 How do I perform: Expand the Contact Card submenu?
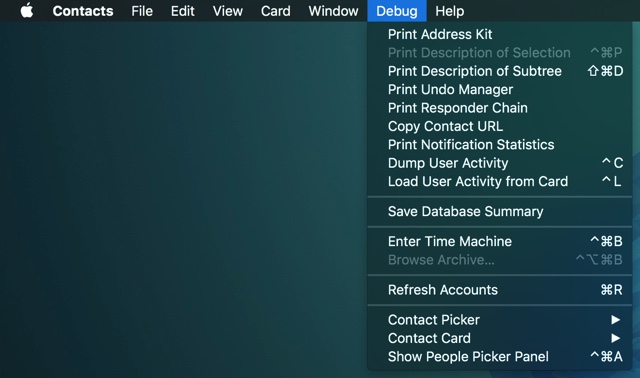point(500,338)
